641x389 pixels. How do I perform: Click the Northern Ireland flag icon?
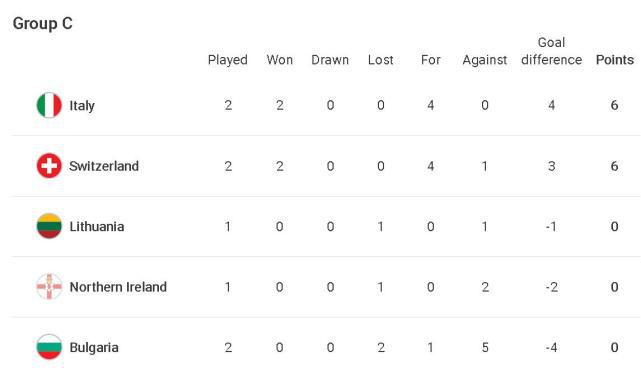[49, 286]
